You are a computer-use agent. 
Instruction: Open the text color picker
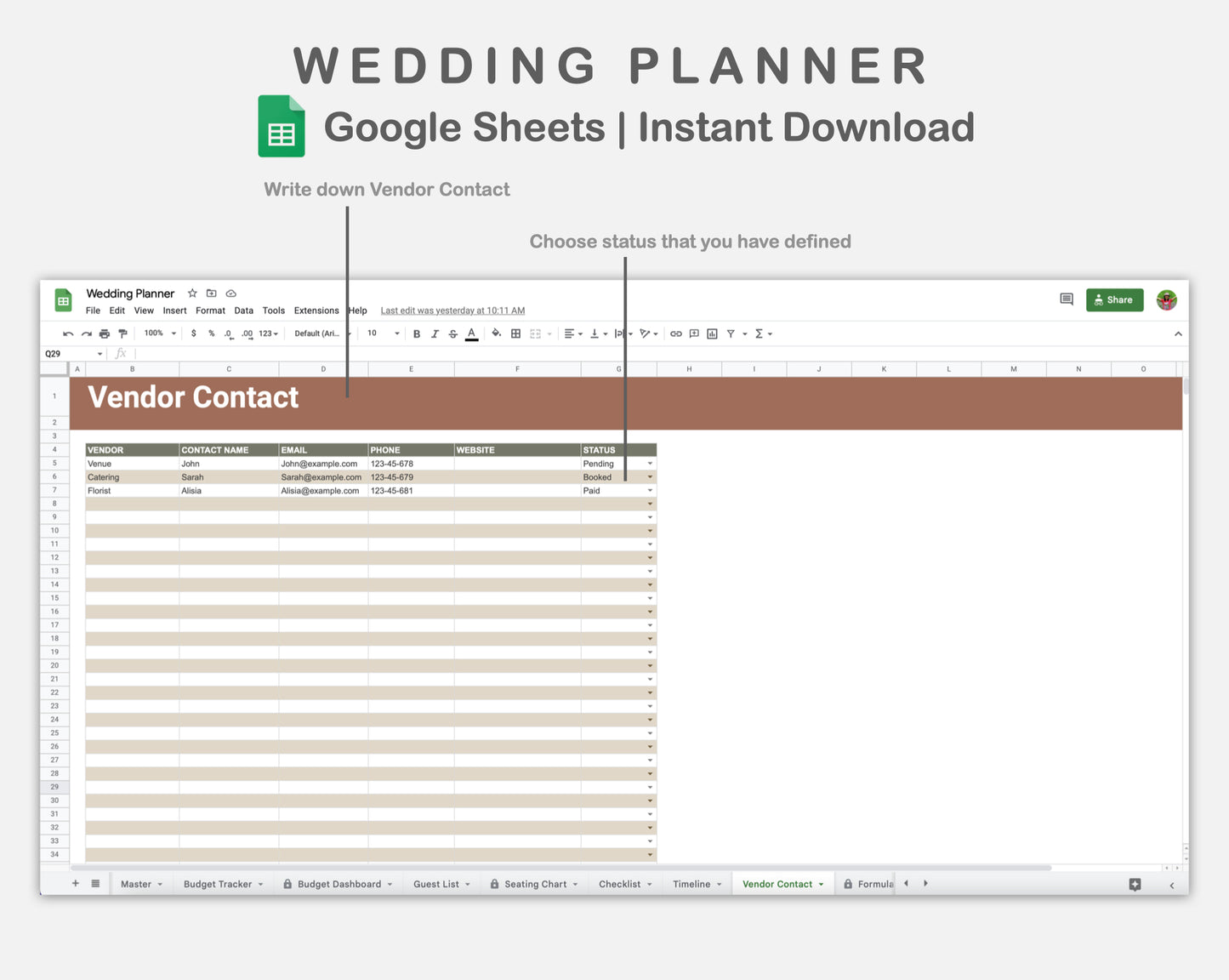[471, 333]
